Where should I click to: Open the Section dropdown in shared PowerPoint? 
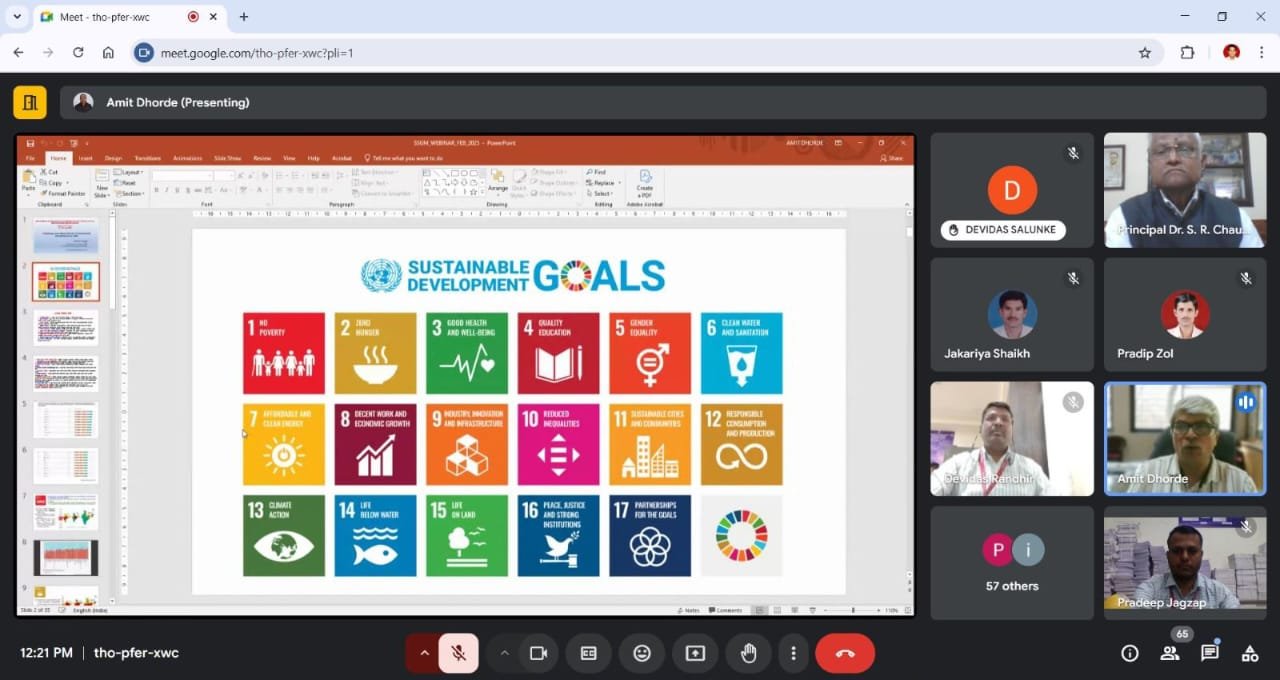pos(131,193)
